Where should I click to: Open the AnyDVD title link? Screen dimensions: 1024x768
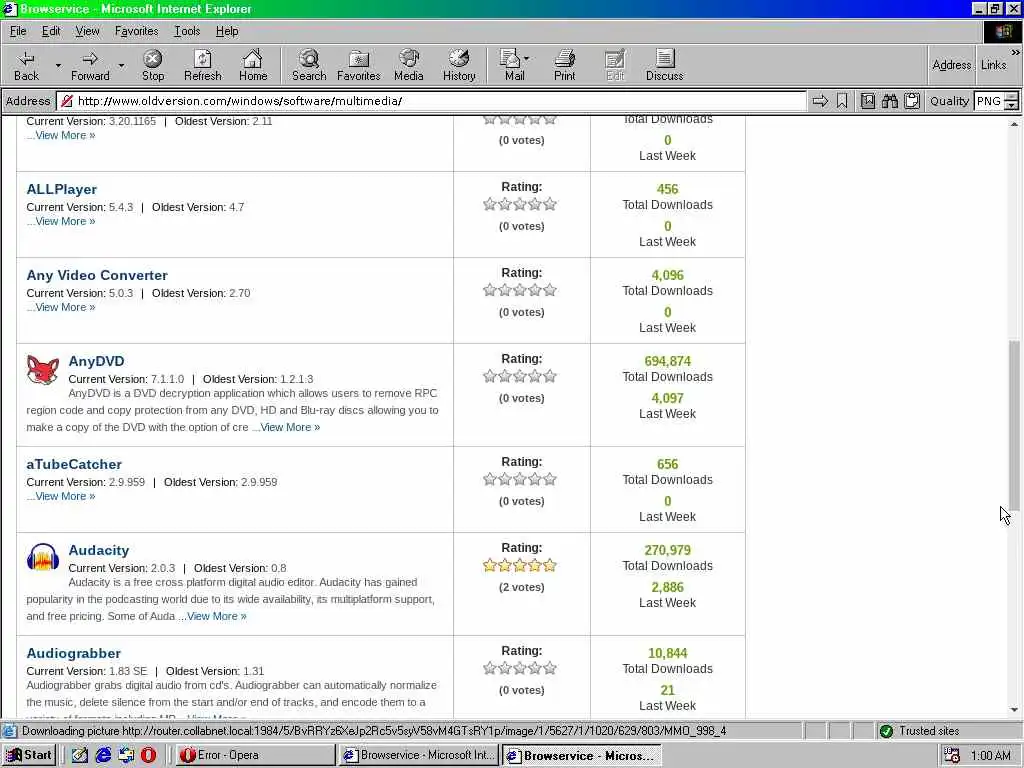pos(96,361)
